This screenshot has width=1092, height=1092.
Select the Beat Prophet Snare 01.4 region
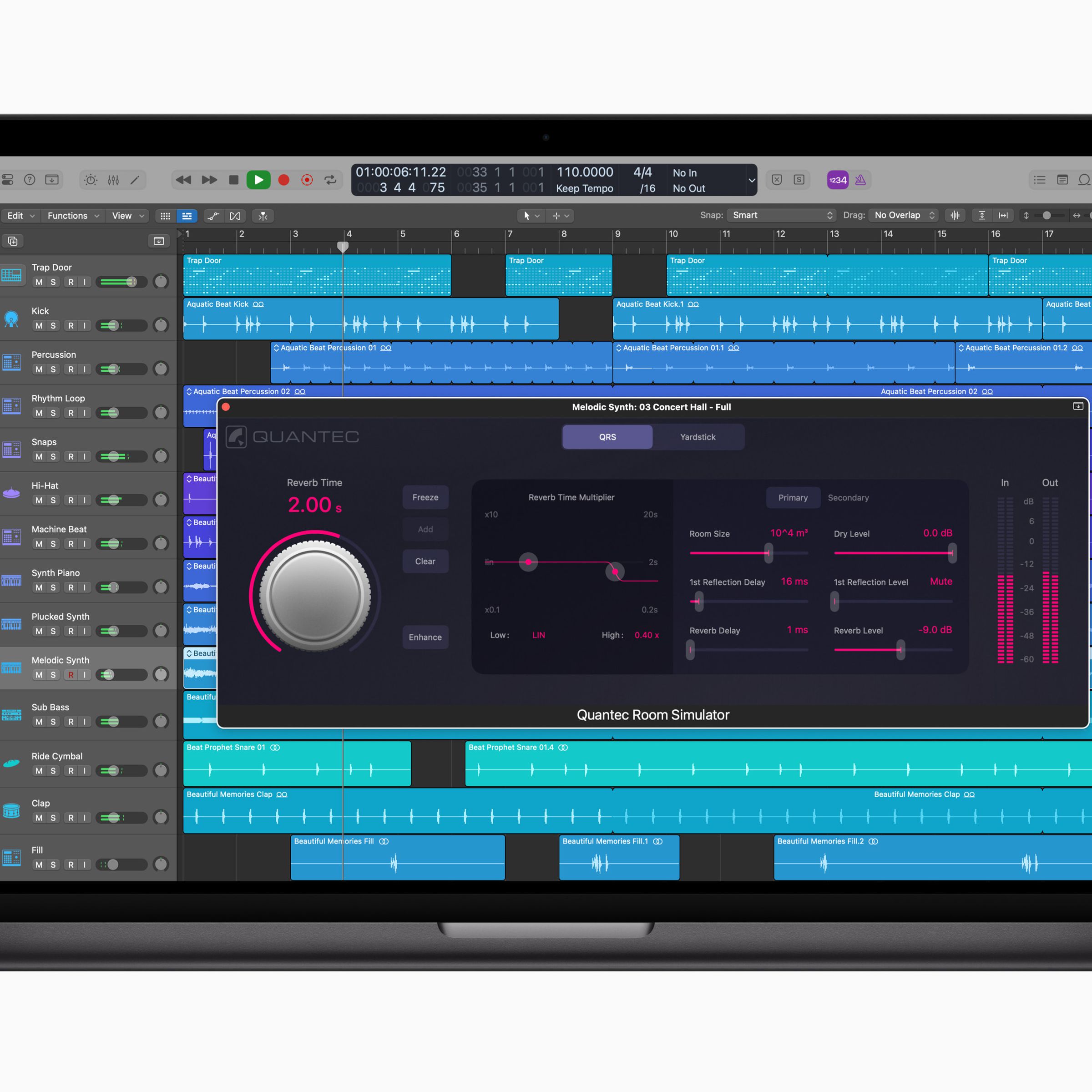[779, 763]
